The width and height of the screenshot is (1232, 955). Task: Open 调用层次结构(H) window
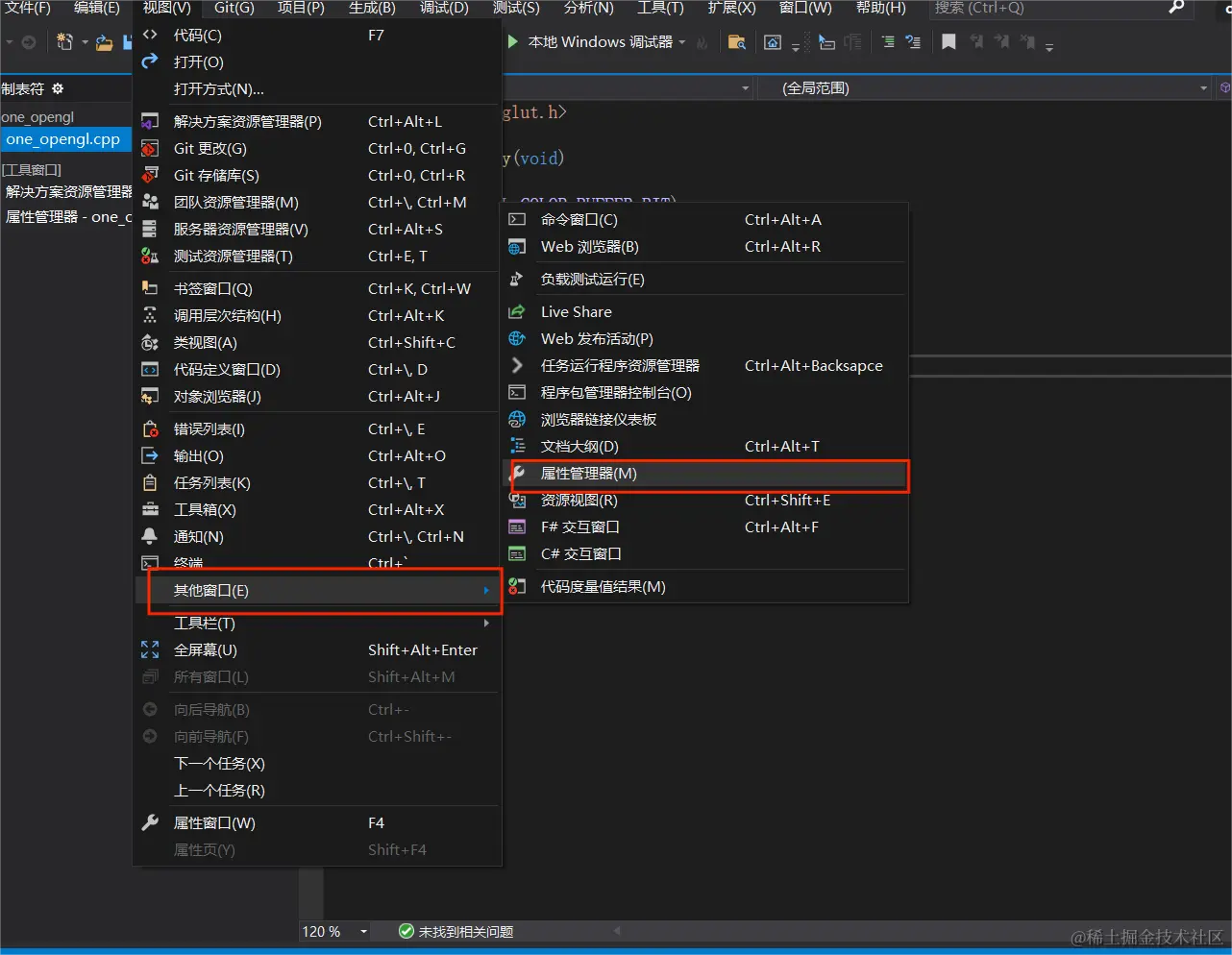tap(318, 316)
